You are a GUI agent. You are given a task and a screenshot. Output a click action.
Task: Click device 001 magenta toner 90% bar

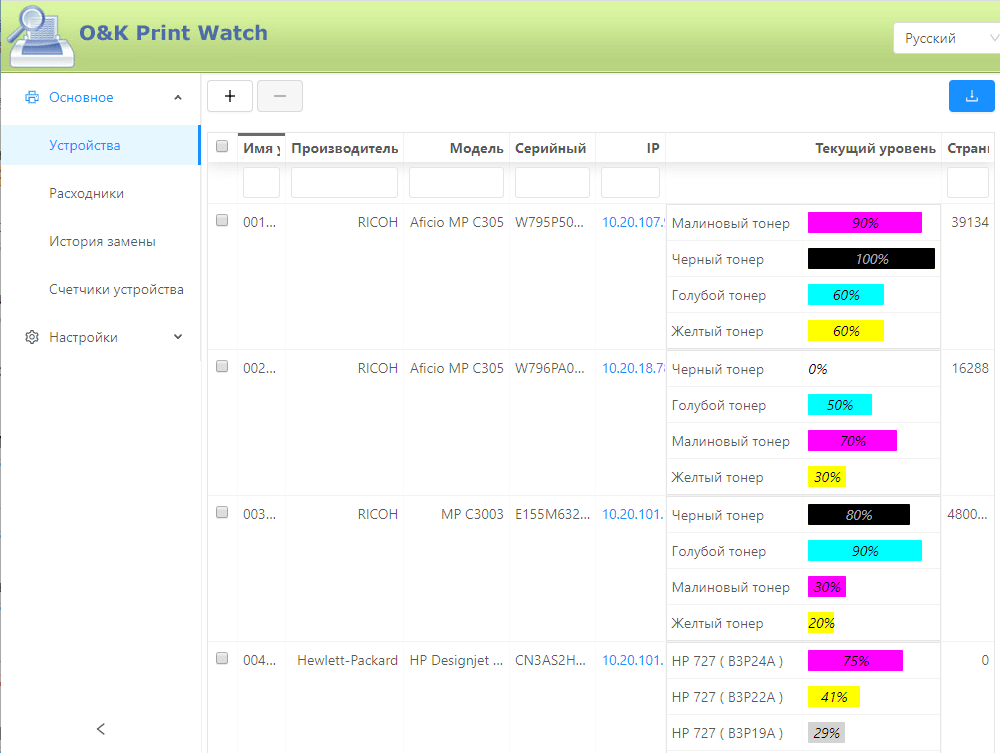[865, 223]
